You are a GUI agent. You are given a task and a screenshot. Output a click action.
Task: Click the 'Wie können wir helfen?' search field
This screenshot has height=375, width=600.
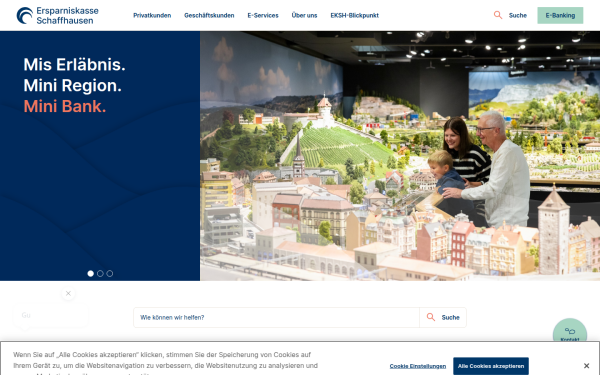click(x=276, y=317)
